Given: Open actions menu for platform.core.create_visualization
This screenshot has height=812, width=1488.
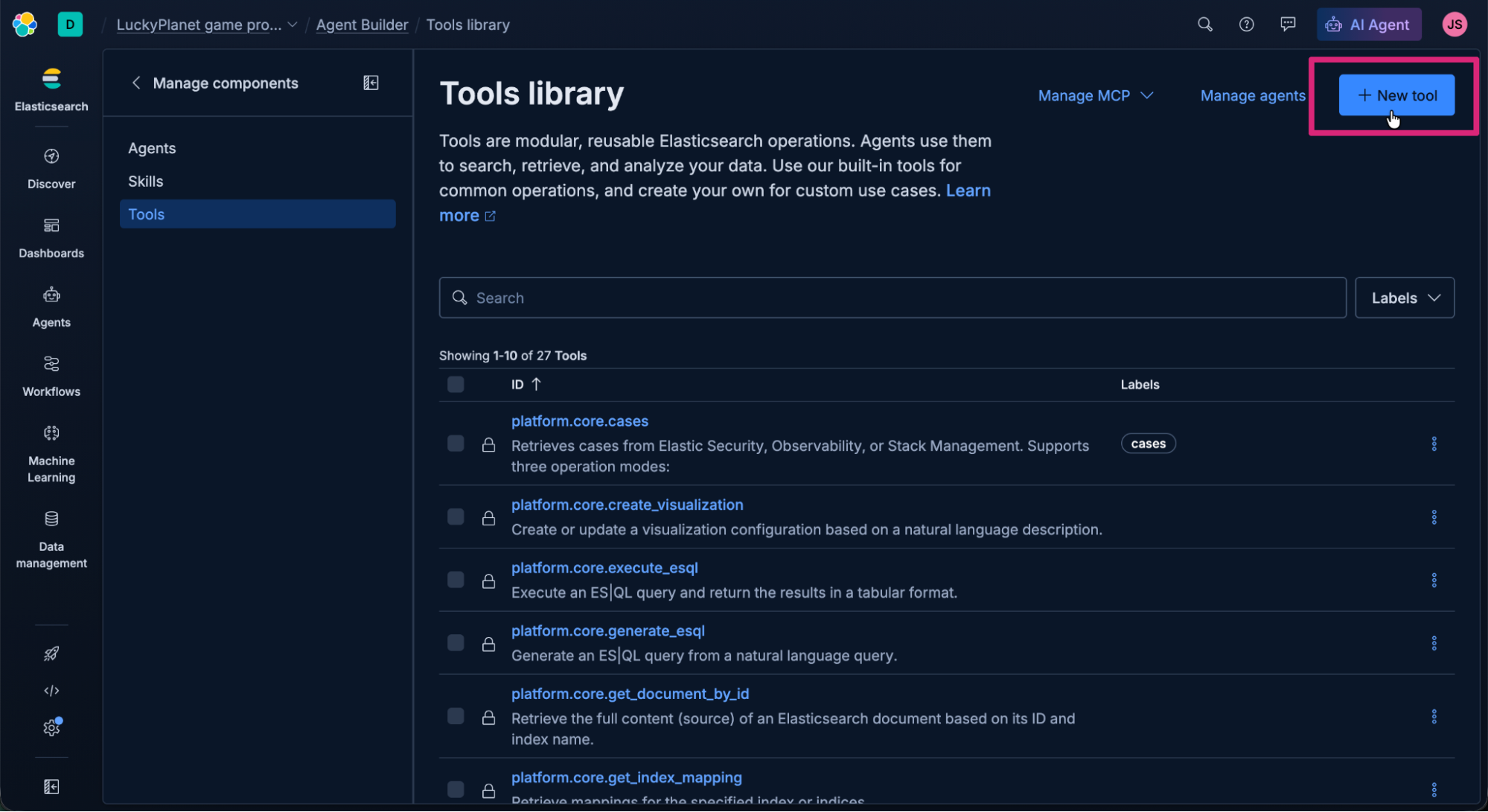Looking at the screenshot, I should (1434, 517).
